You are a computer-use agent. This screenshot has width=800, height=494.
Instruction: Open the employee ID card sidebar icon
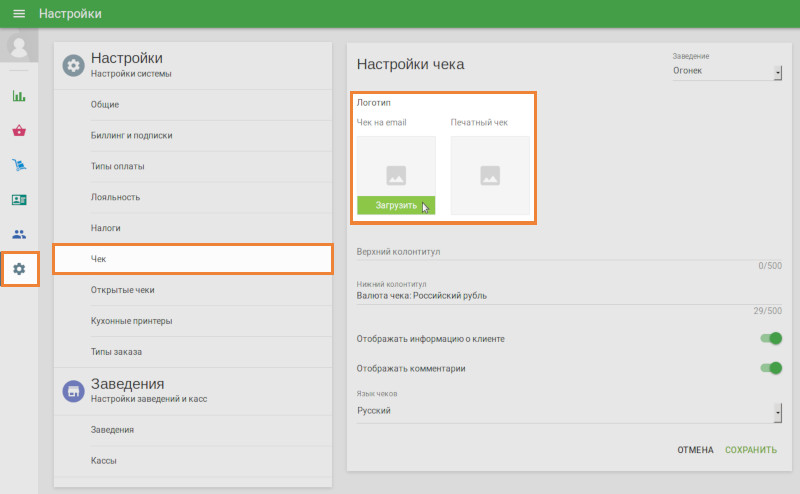click(19, 199)
